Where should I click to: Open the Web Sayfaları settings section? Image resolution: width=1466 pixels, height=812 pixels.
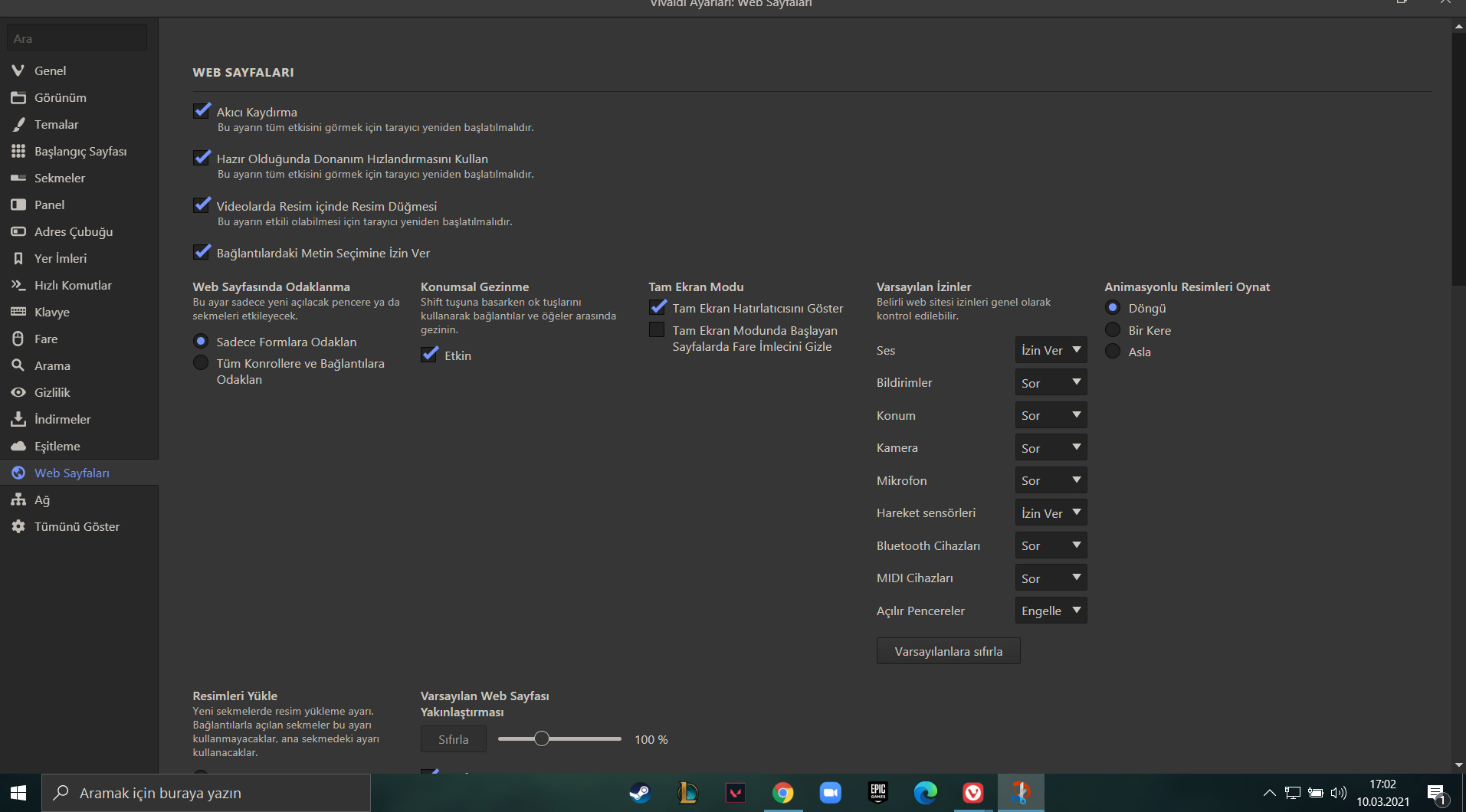coord(79,473)
